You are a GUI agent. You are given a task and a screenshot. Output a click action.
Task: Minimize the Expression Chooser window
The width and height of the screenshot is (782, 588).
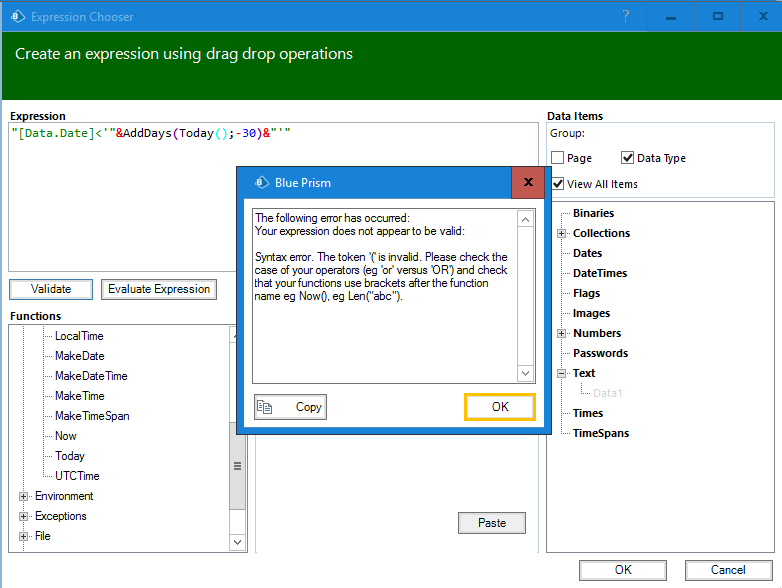tap(671, 17)
